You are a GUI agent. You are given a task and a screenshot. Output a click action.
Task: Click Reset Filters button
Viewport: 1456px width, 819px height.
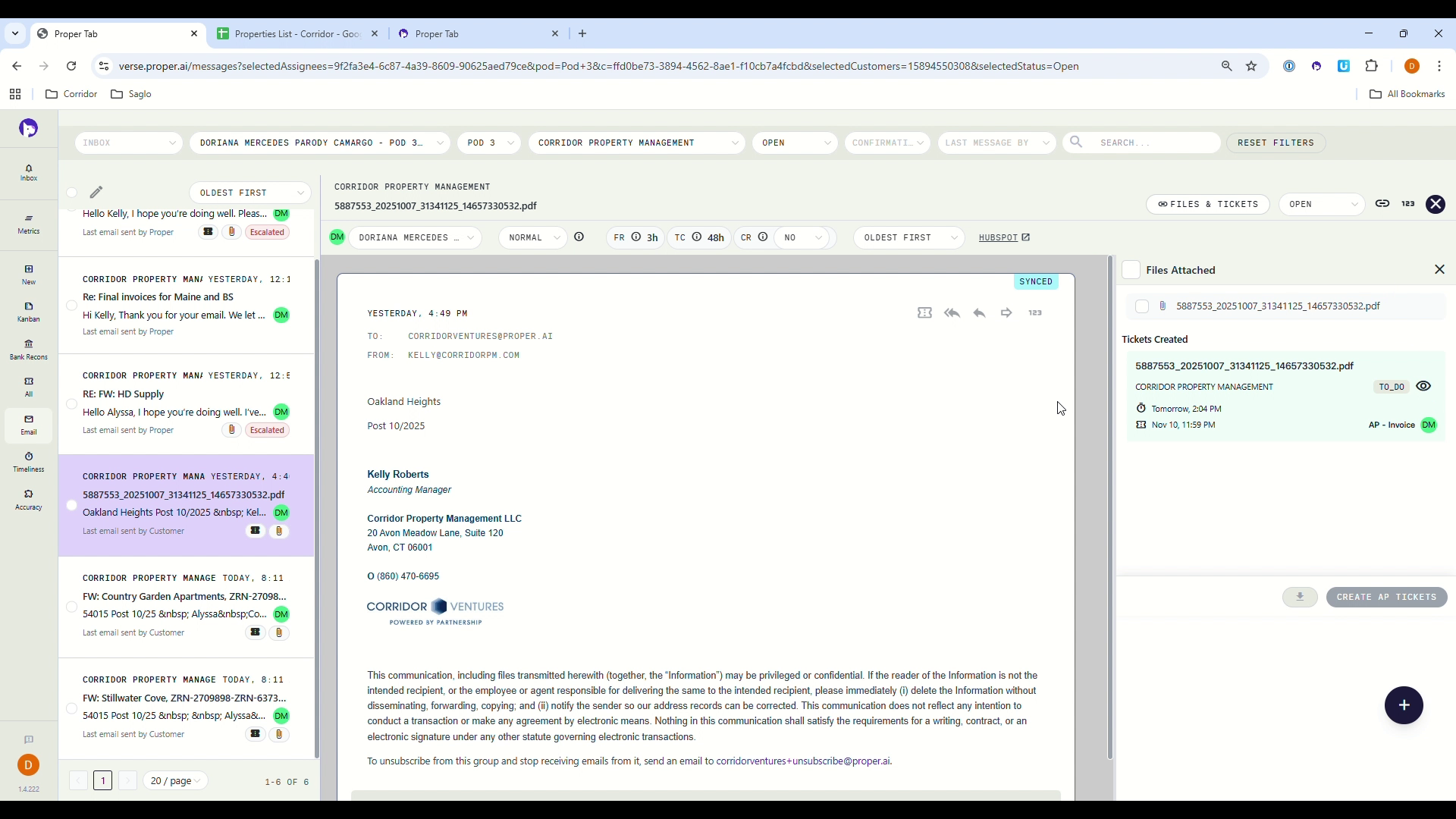pyautogui.click(x=1276, y=143)
